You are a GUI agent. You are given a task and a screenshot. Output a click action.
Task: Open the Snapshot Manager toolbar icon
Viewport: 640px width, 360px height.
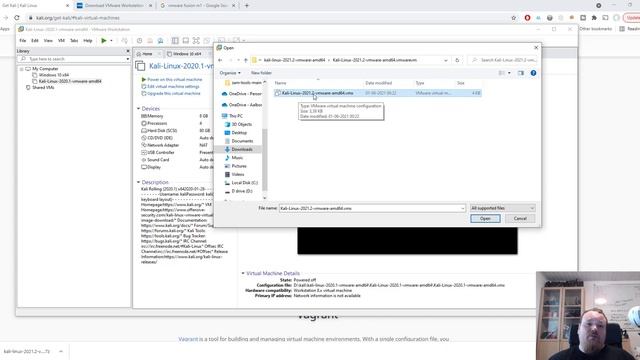point(160,40)
